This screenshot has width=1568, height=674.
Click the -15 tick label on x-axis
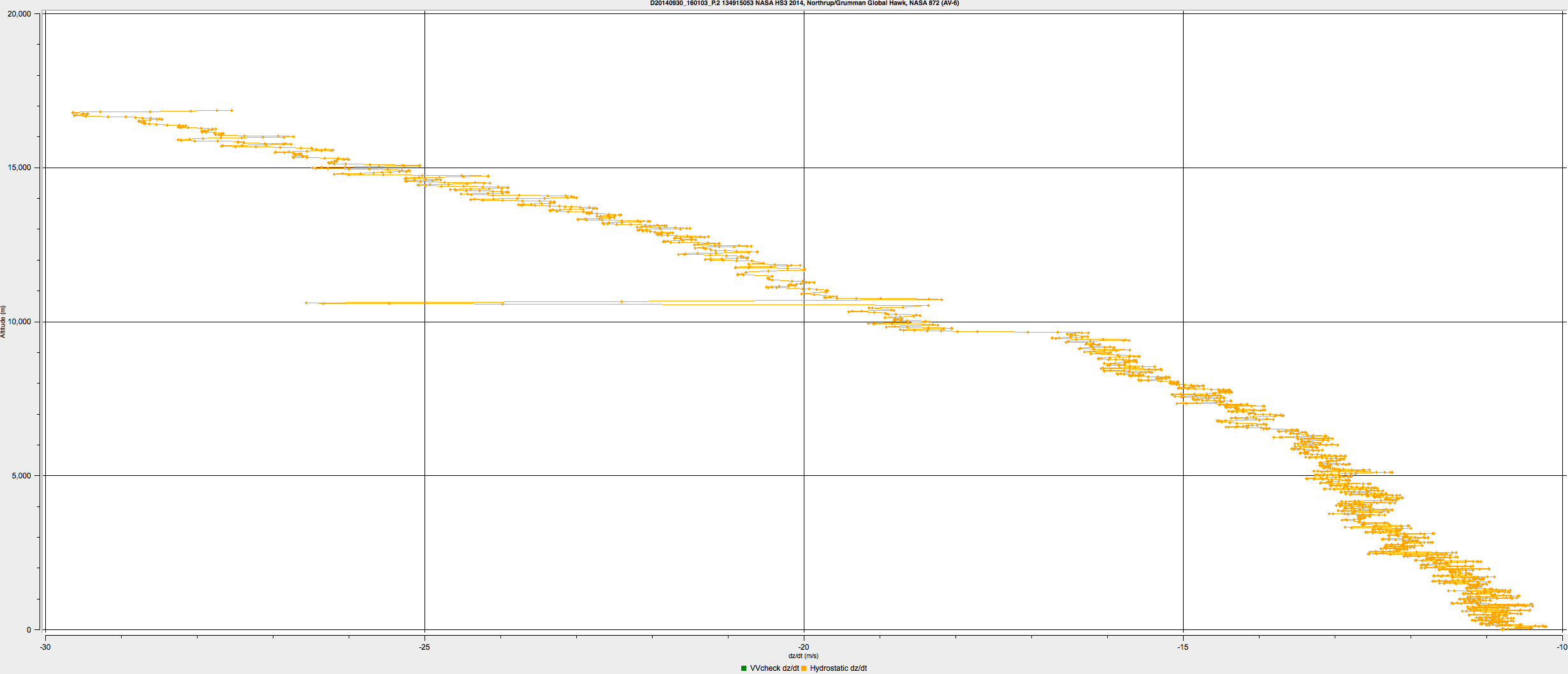tap(1183, 647)
